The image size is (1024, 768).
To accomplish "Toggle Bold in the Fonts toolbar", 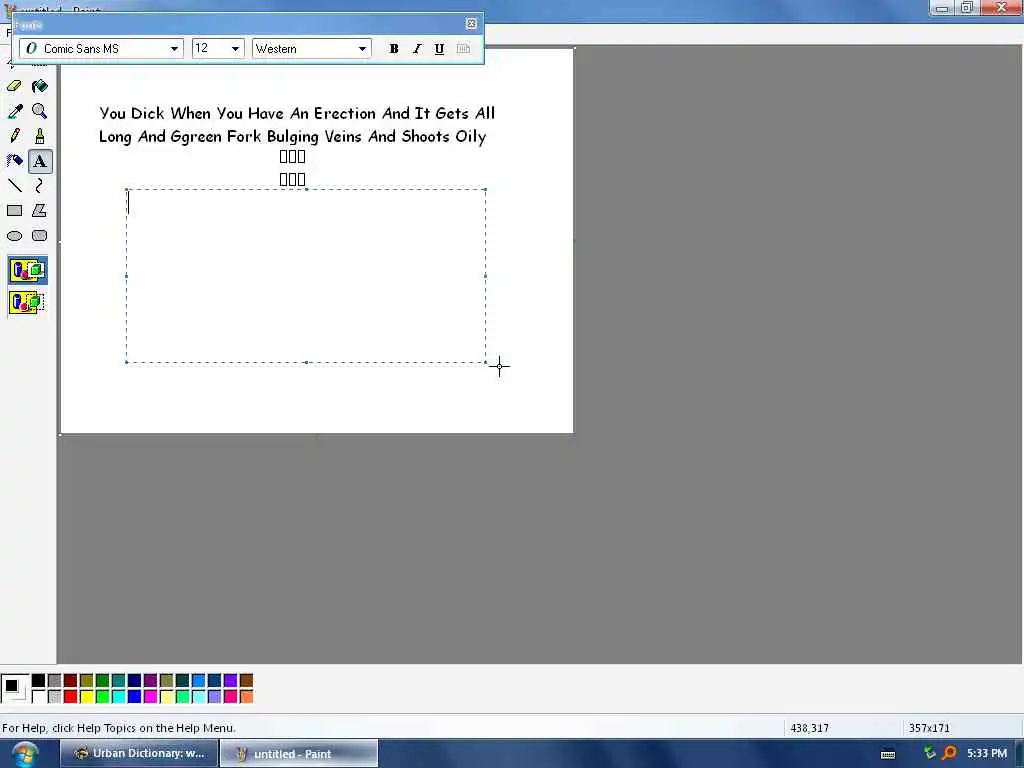I will (x=394, y=49).
